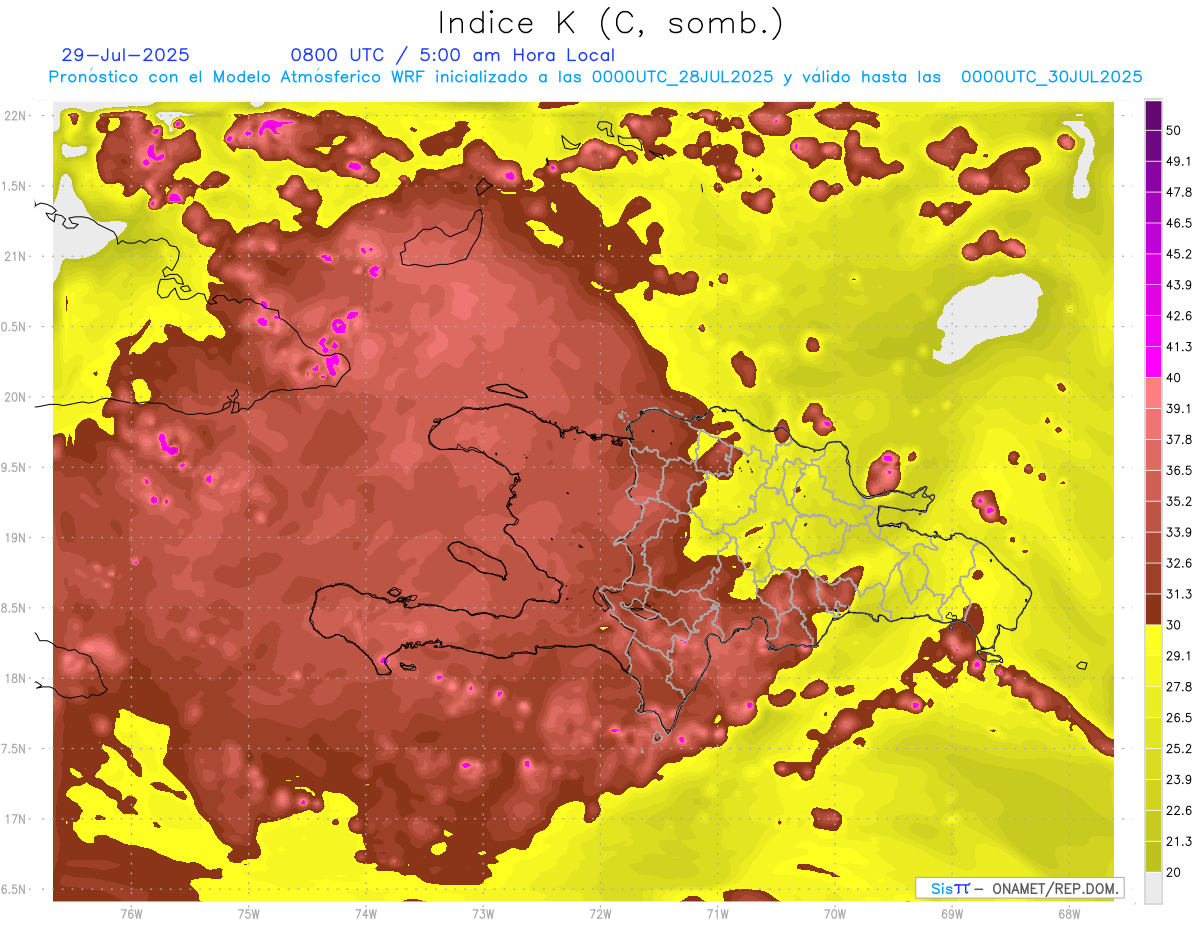Click the '68W' longitude label
Viewport: 1200px width, 927px height.
(x=1069, y=914)
